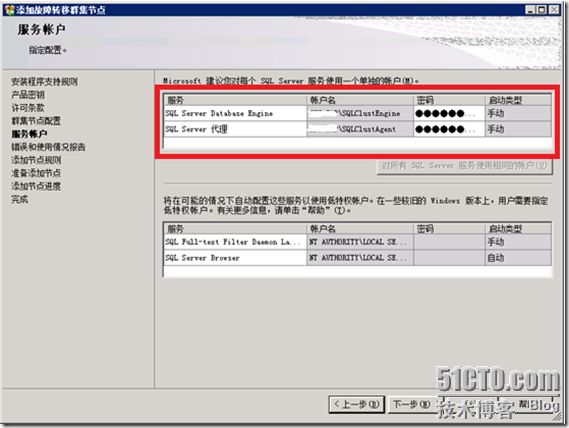The height and width of the screenshot is (428, 569).
Task: Minimize the wizard window
Action: (x=531, y=10)
